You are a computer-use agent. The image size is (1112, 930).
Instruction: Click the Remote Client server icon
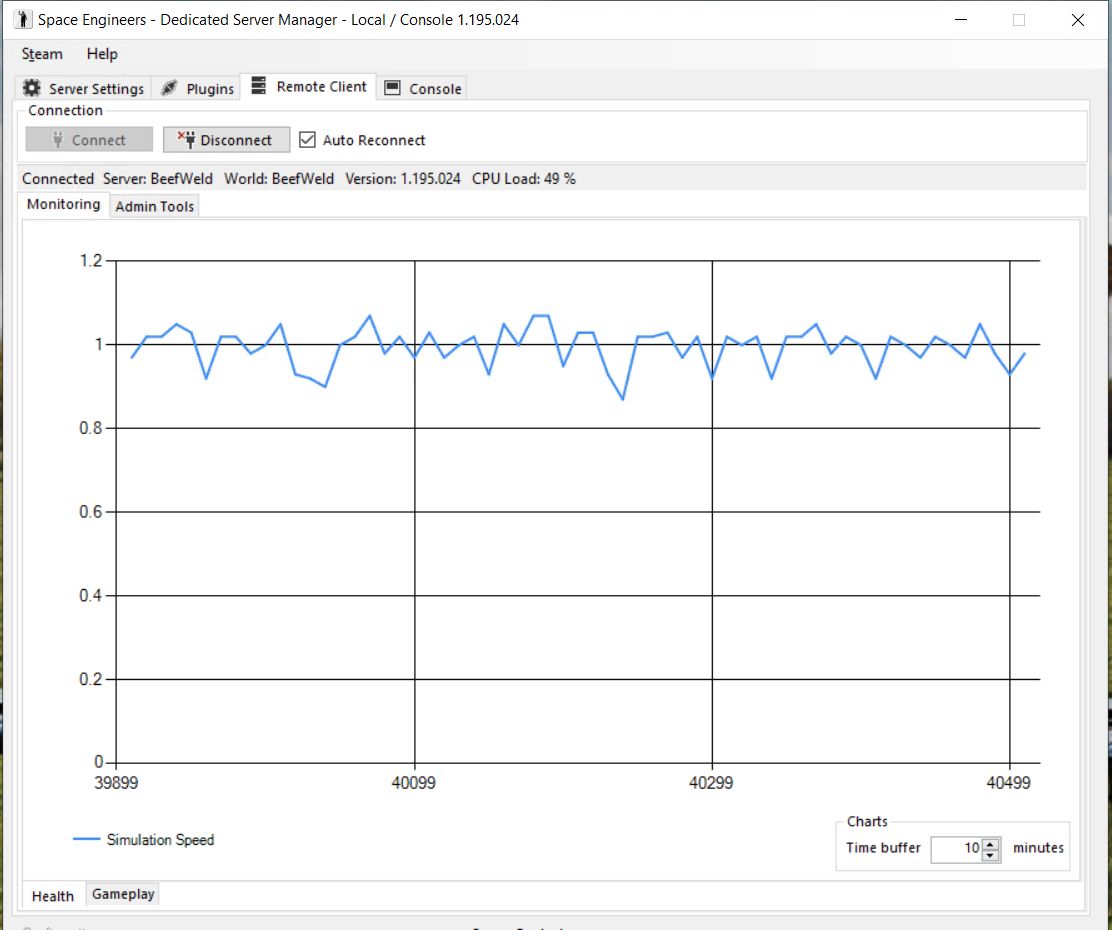(259, 86)
